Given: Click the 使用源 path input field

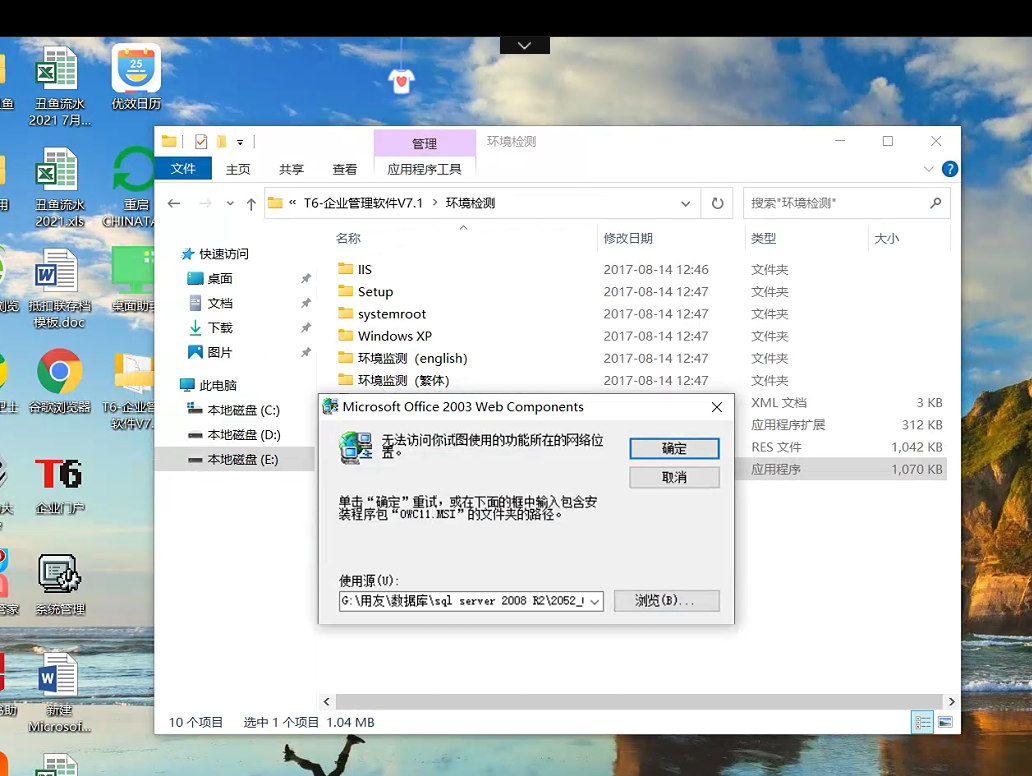Looking at the screenshot, I should (x=463, y=601).
